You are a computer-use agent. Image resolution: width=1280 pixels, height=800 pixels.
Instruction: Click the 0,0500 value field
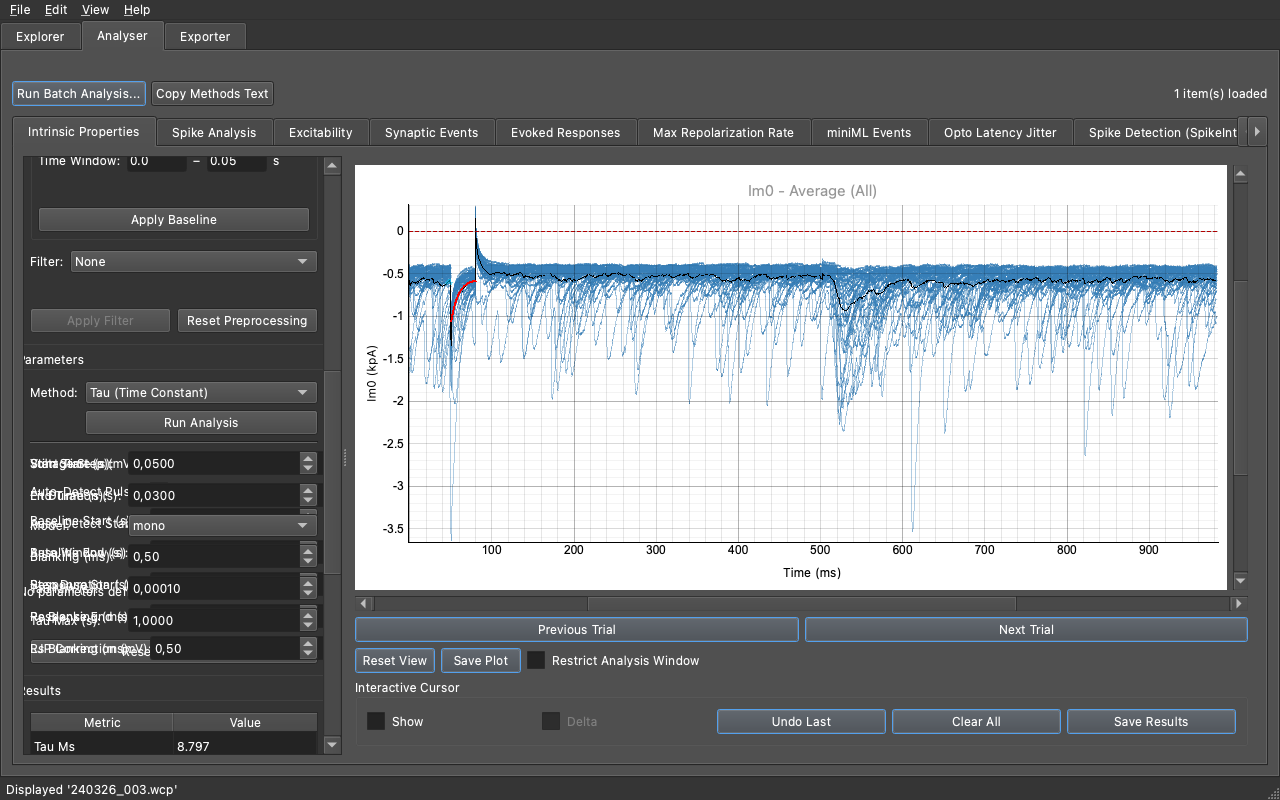[214, 463]
